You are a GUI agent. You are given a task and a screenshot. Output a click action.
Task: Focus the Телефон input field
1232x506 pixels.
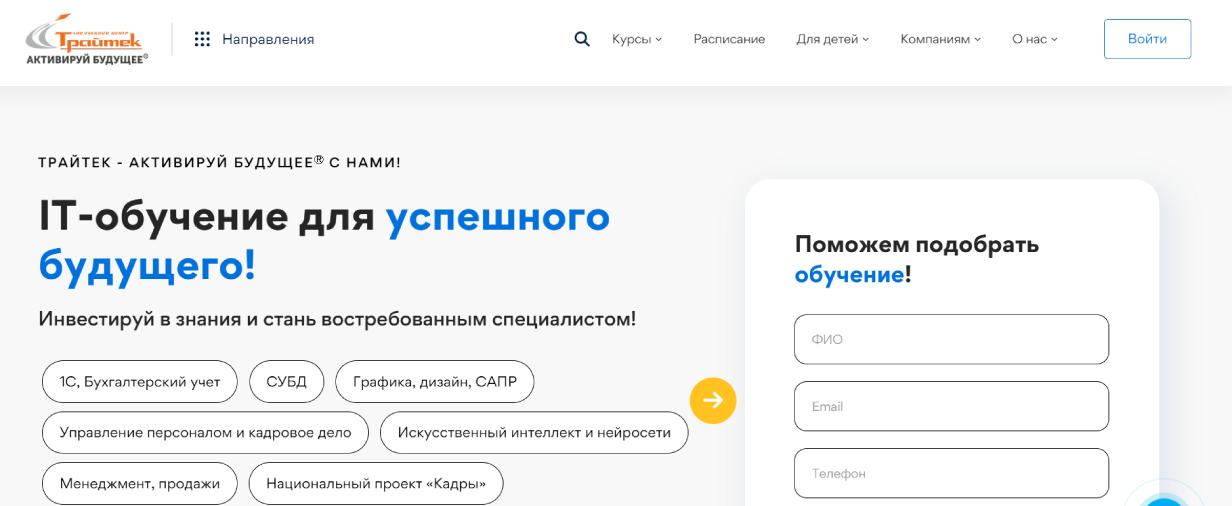click(x=951, y=473)
